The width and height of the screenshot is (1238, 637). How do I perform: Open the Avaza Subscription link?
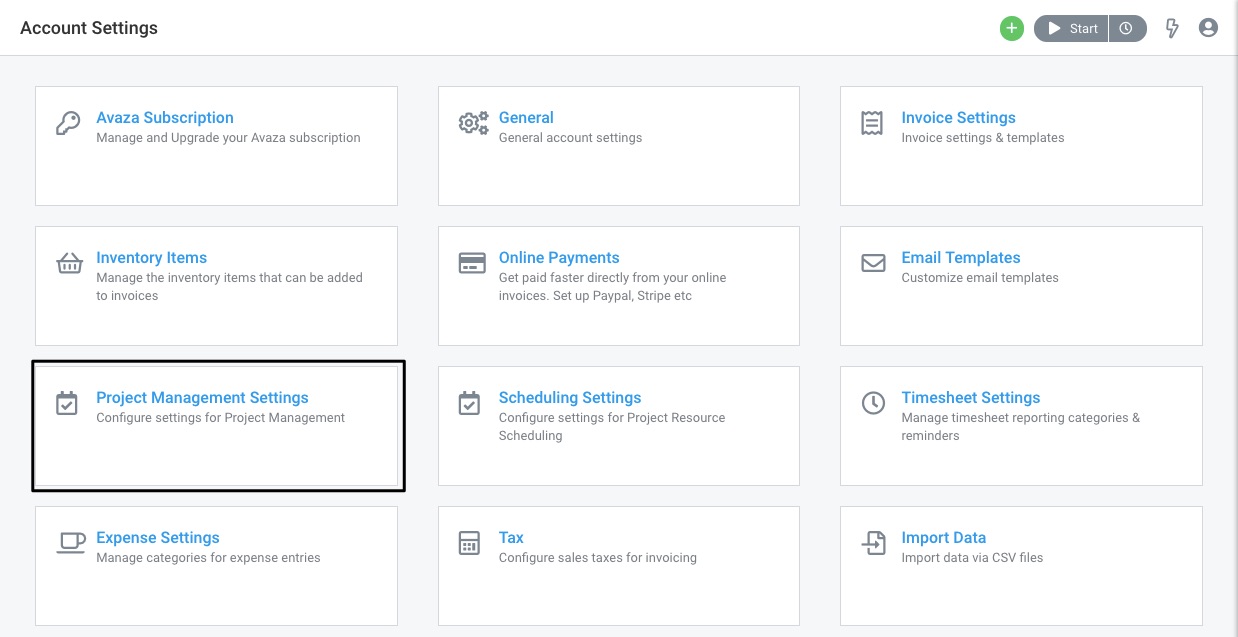165,118
